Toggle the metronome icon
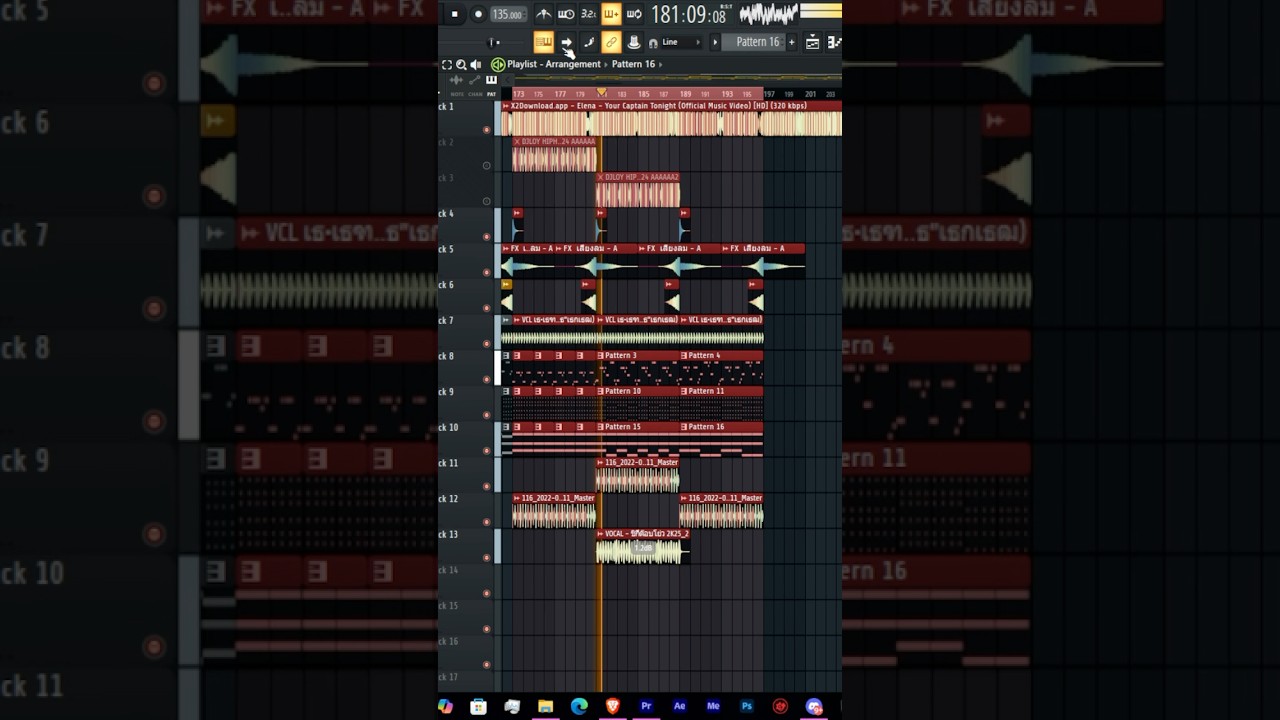1280x720 pixels. 543,14
